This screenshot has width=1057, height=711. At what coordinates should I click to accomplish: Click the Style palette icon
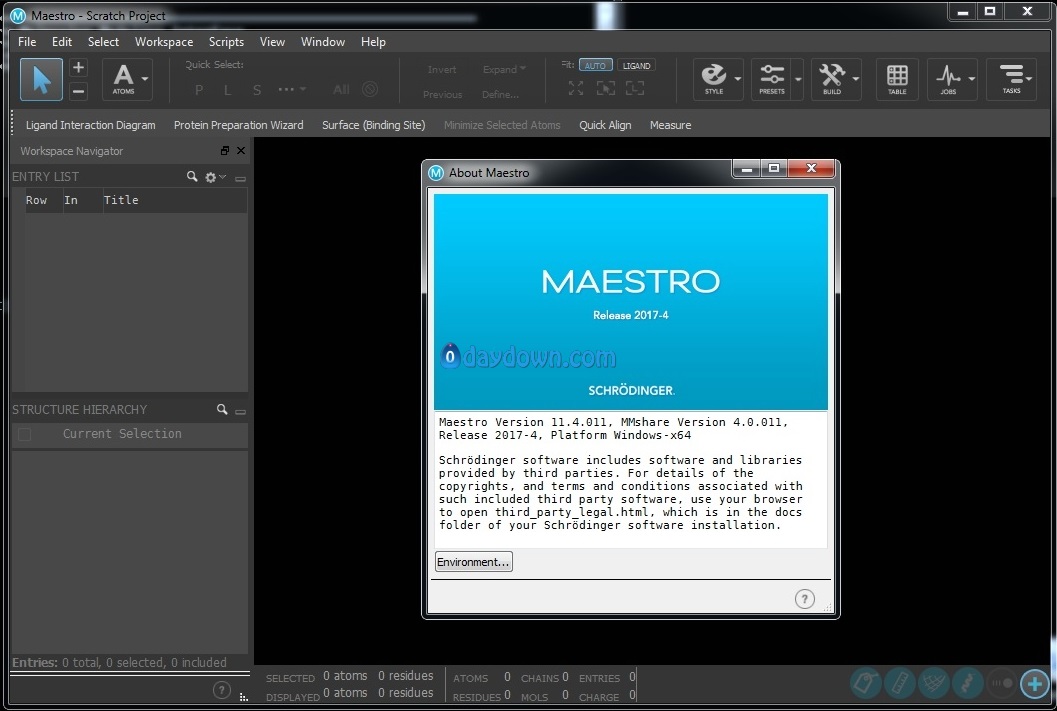pyautogui.click(x=714, y=79)
